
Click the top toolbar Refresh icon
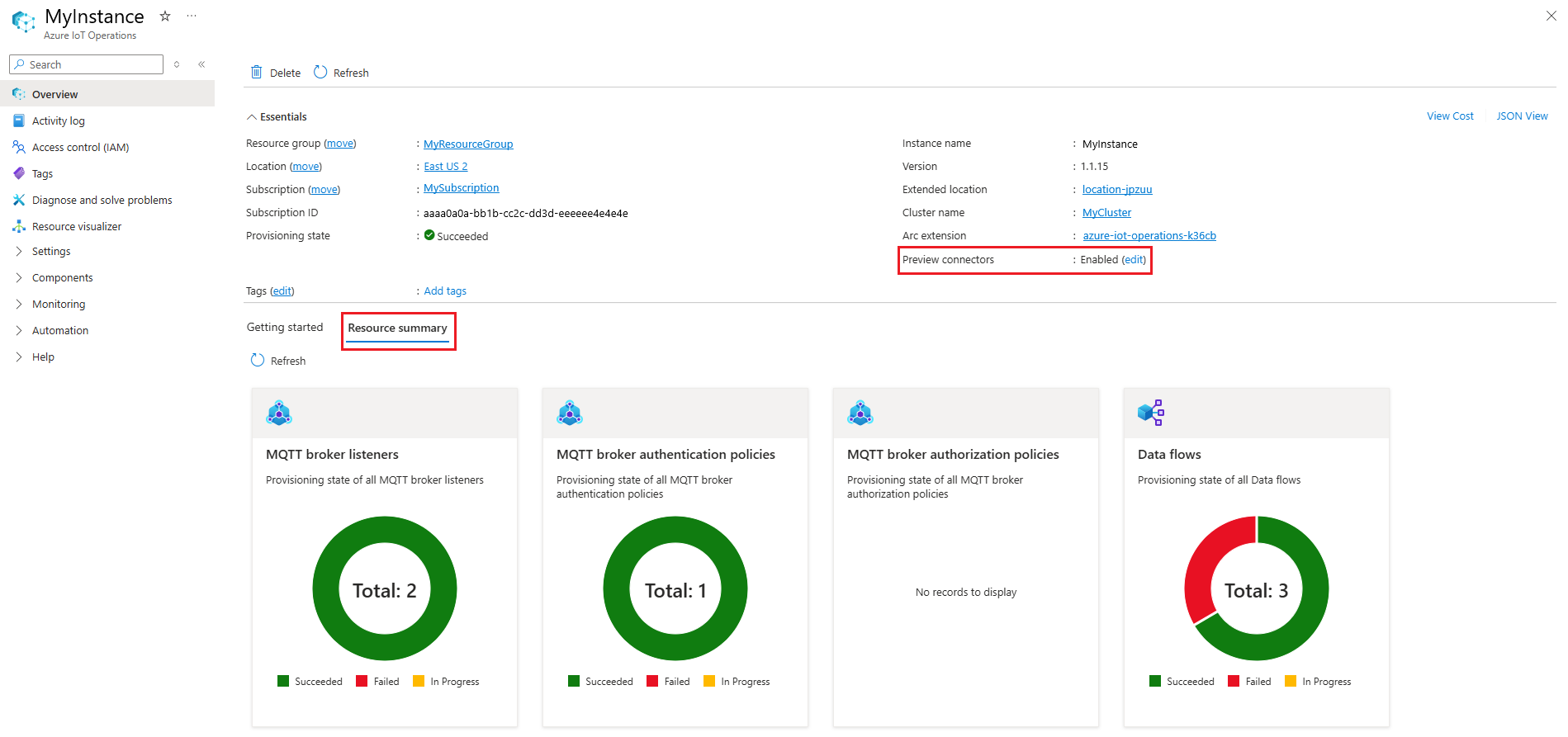click(320, 72)
